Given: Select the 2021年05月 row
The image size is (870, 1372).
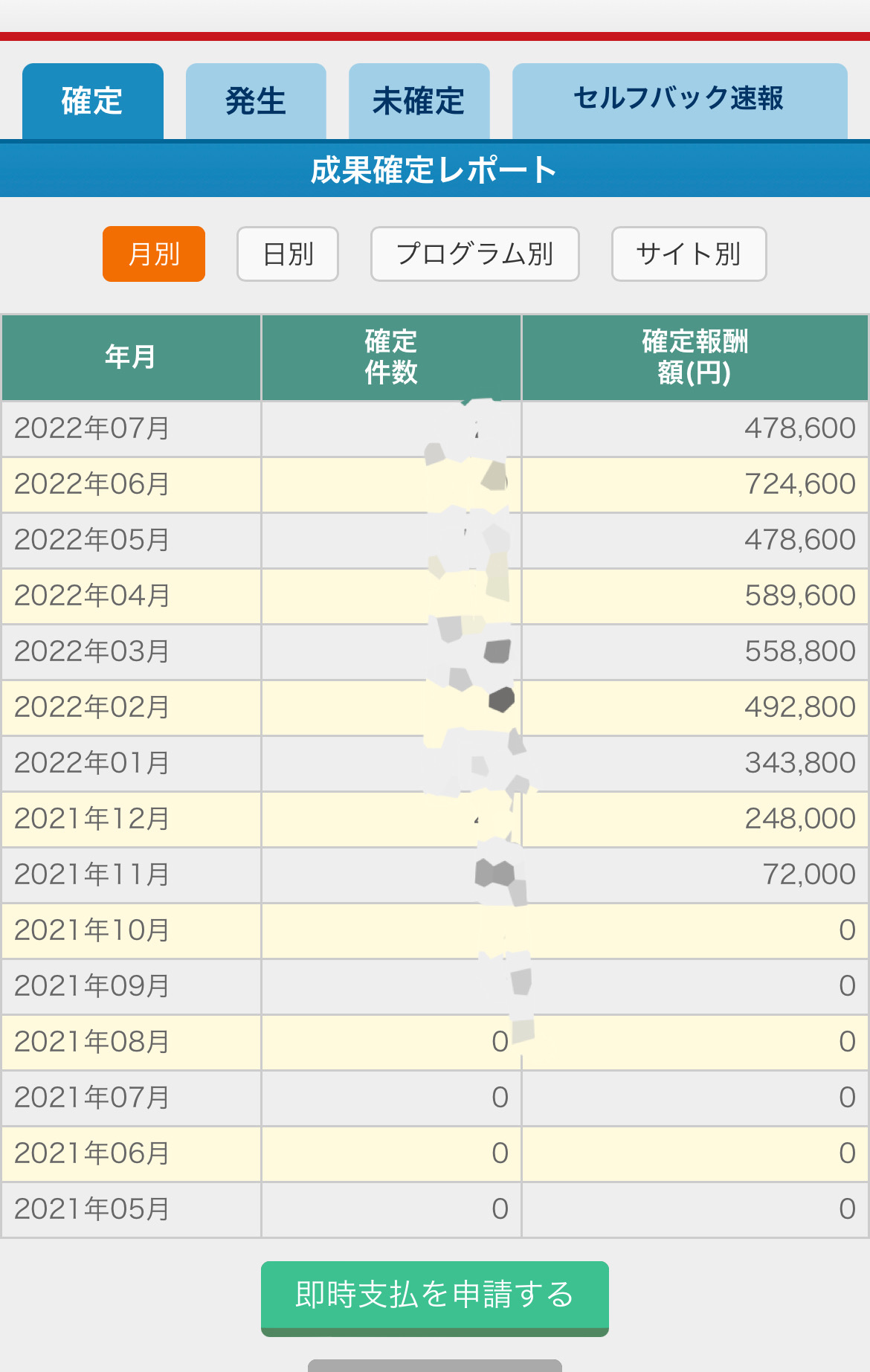Looking at the screenshot, I should point(92,1210).
